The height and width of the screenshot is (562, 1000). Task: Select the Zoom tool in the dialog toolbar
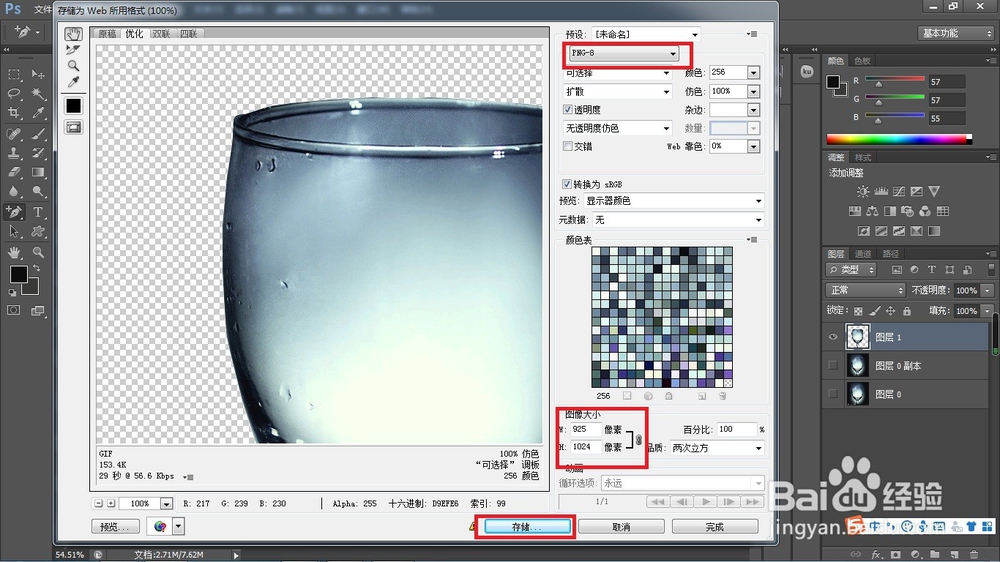coord(73,66)
